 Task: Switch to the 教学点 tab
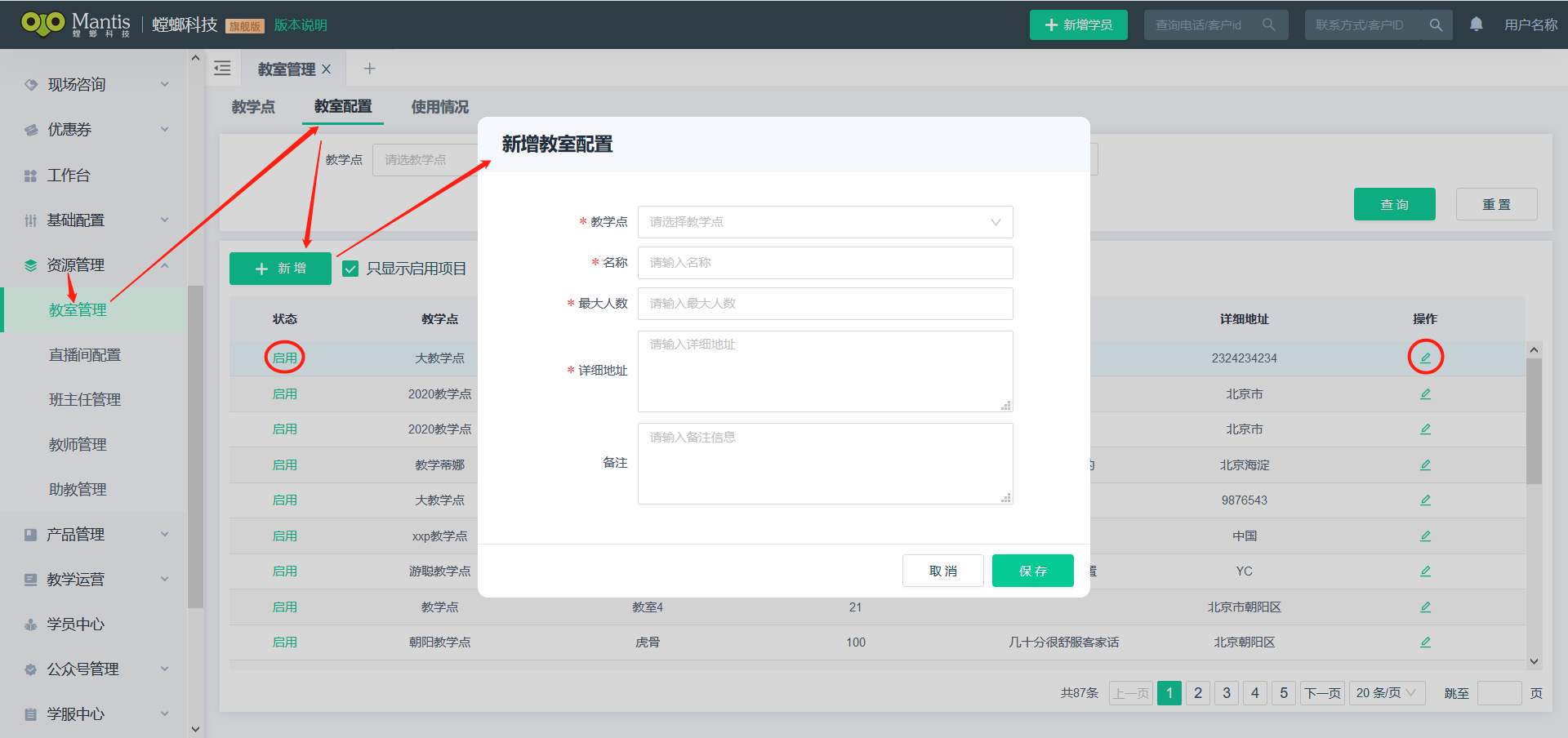[253, 107]
